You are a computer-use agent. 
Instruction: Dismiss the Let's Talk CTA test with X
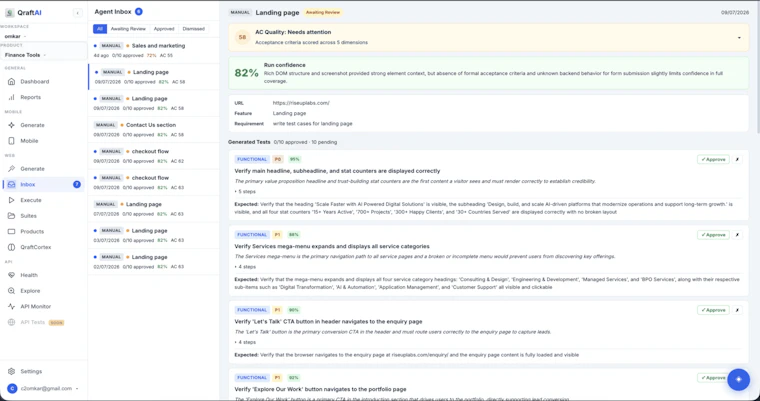[737, 310]
